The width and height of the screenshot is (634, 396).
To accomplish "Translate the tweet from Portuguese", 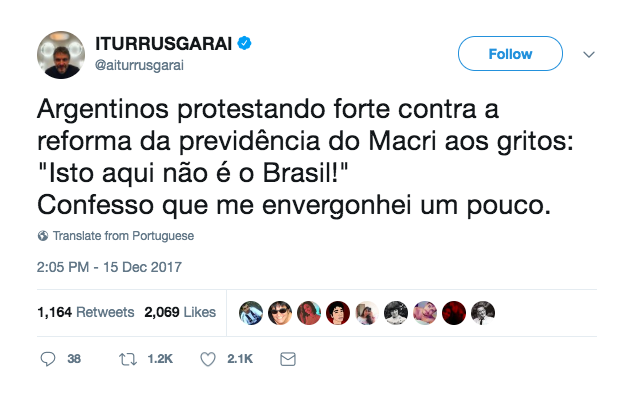I will (x=123, y=236).
